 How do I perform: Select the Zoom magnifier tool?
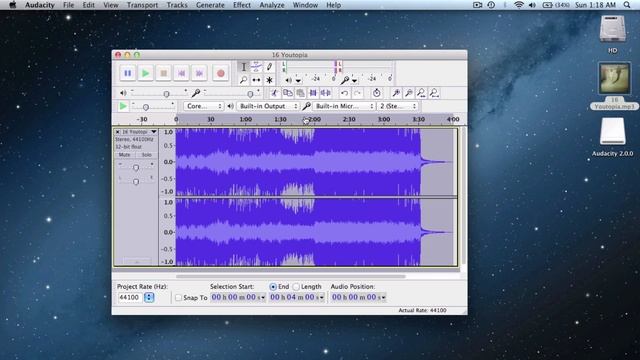pos(243,80)
